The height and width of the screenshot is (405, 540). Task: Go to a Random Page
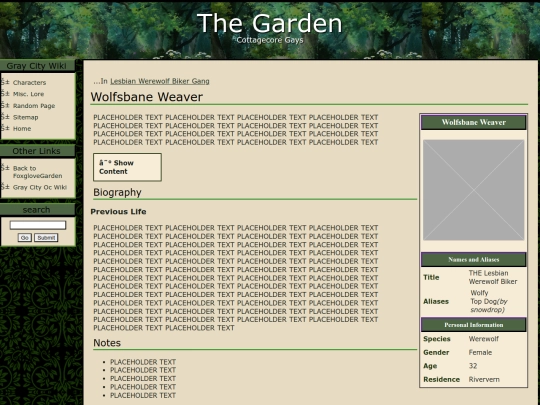34,106
